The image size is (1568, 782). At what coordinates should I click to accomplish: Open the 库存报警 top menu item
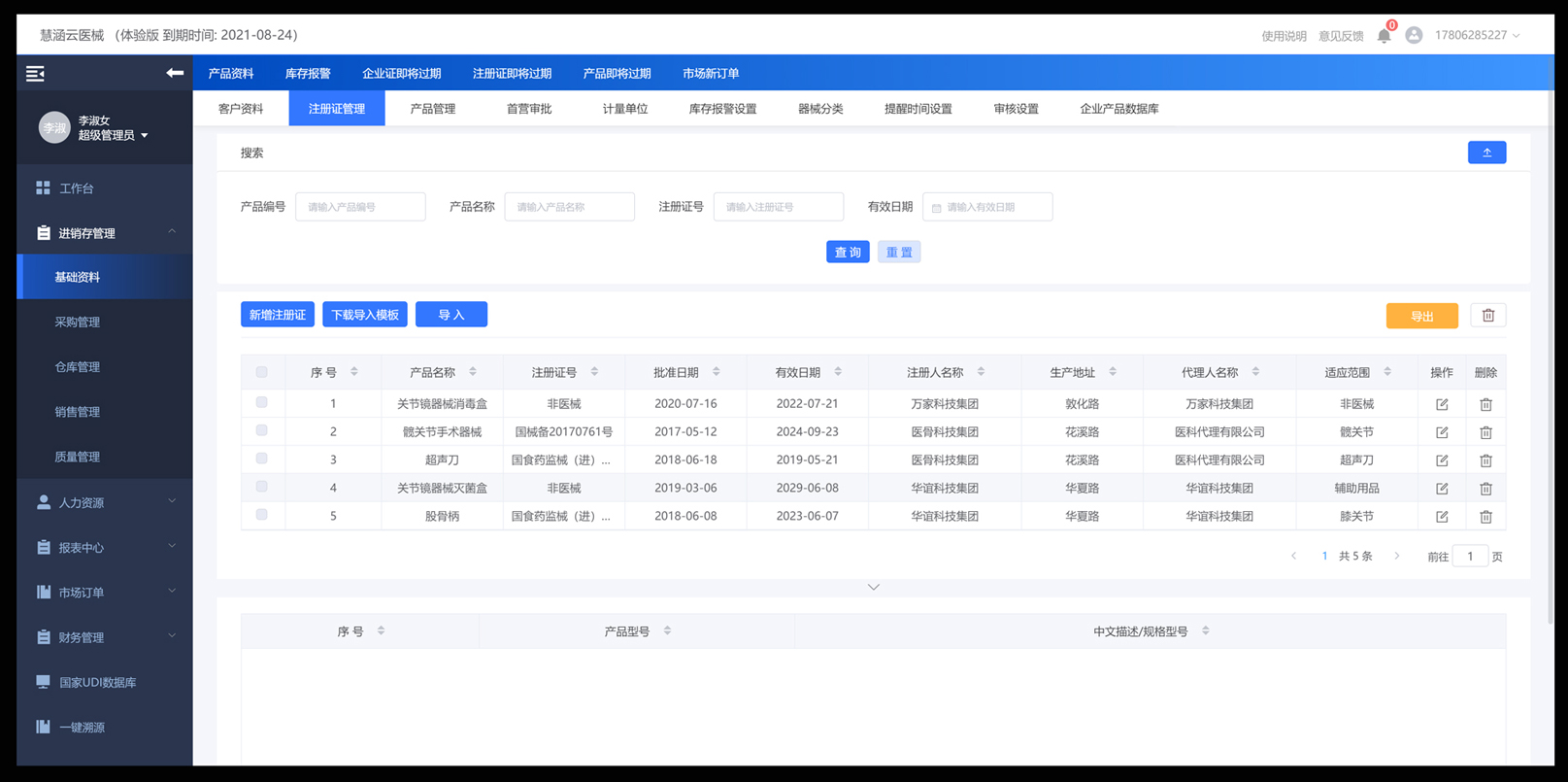(x=308, y=74)
